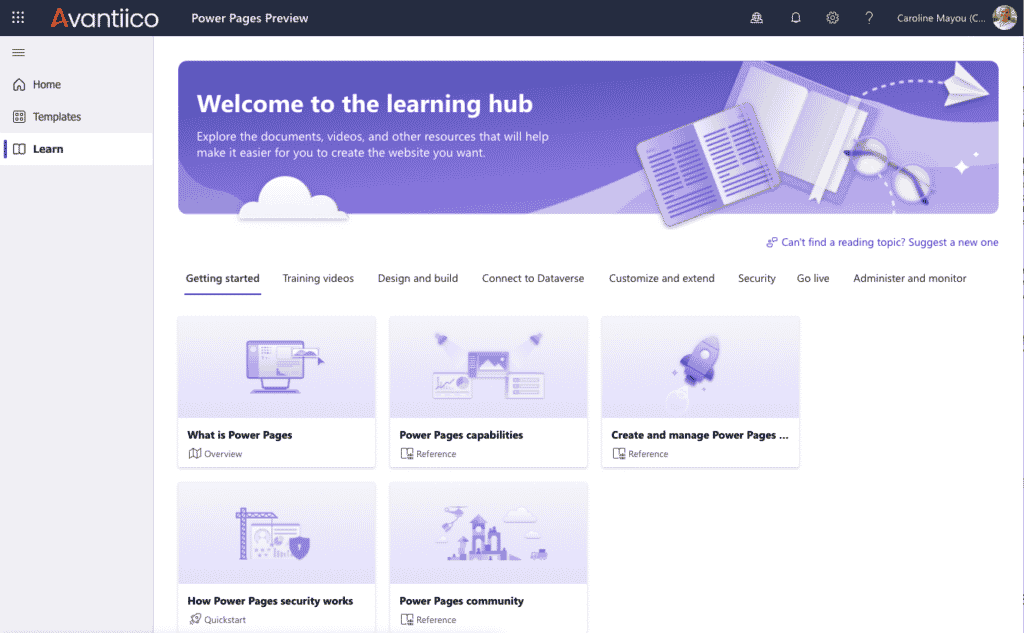Click rocket thumbnail of Create and manage card
Screen dimensions: 1024x633
[700, 367]
